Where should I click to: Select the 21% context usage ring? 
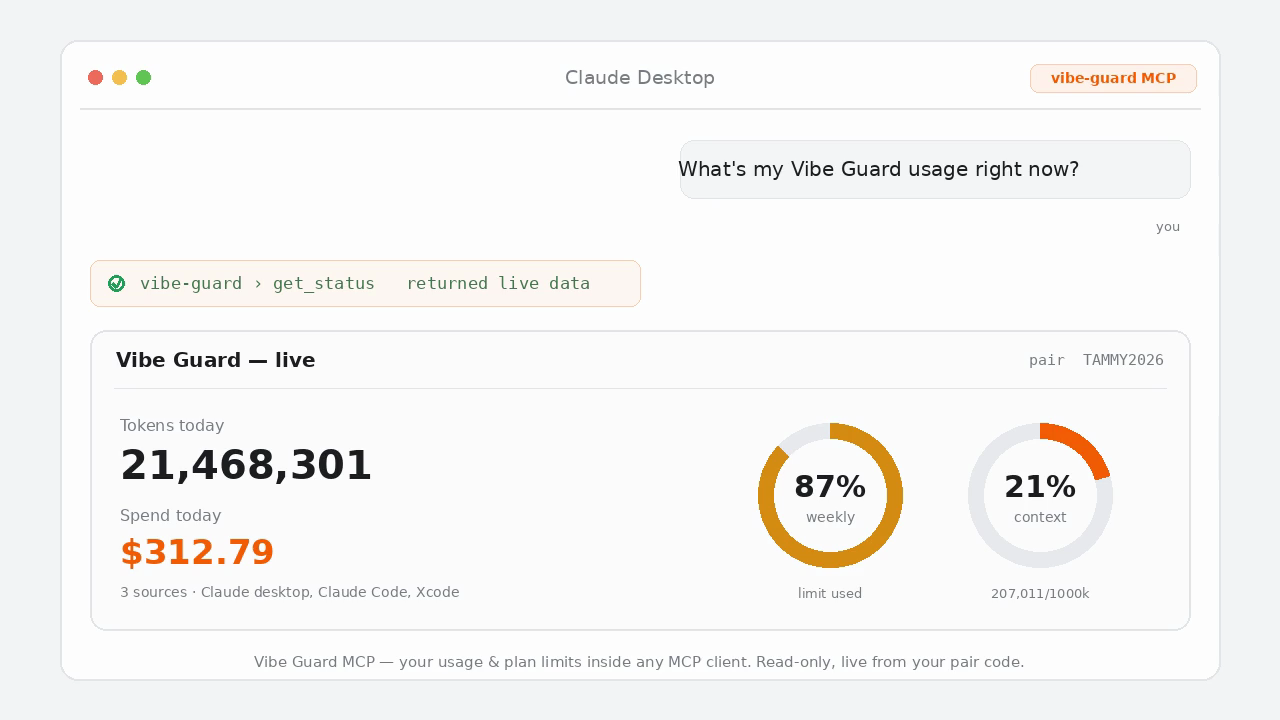[x=1040, y=495]
